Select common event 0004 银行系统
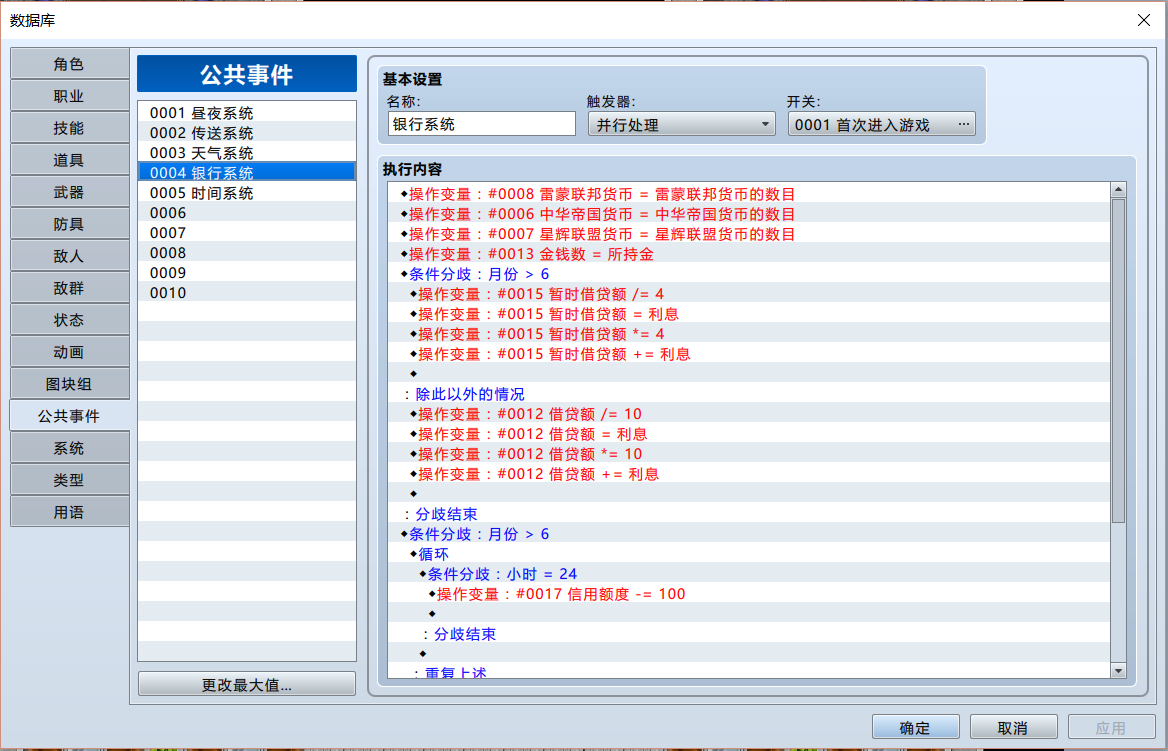 [247, 172]
